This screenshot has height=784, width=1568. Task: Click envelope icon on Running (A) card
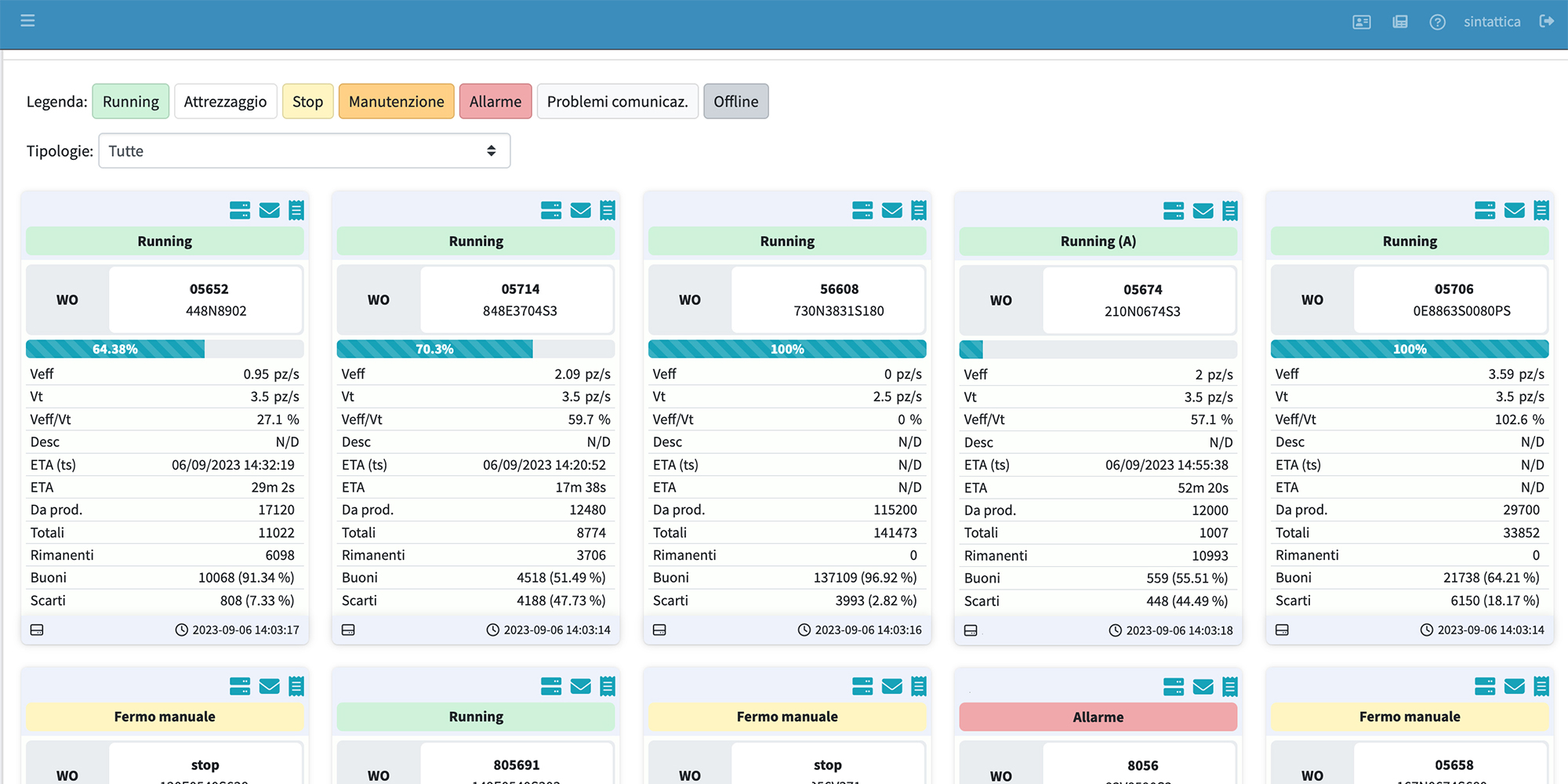click(x=1203, y=210)
